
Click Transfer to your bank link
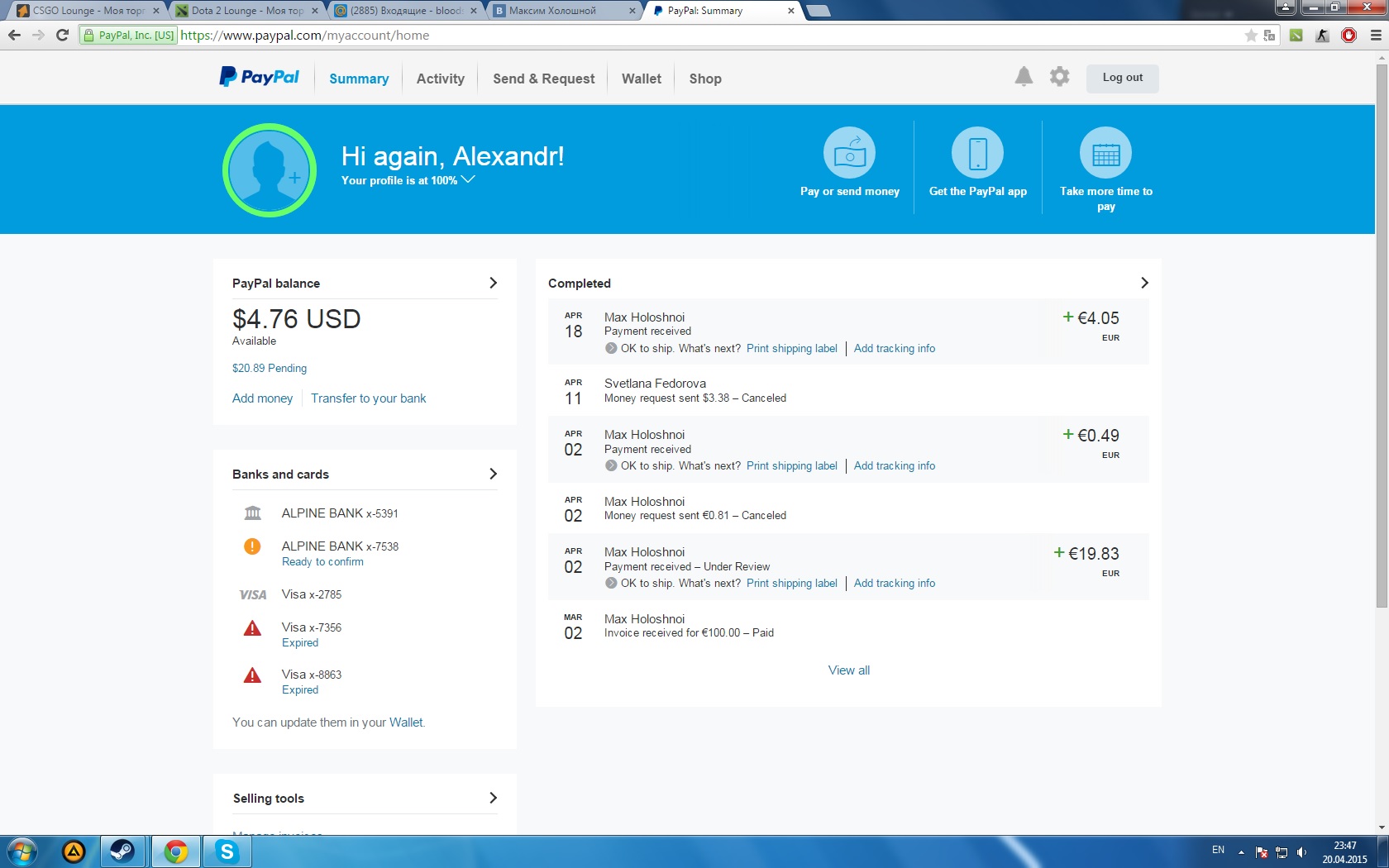[x=369, y=398]
